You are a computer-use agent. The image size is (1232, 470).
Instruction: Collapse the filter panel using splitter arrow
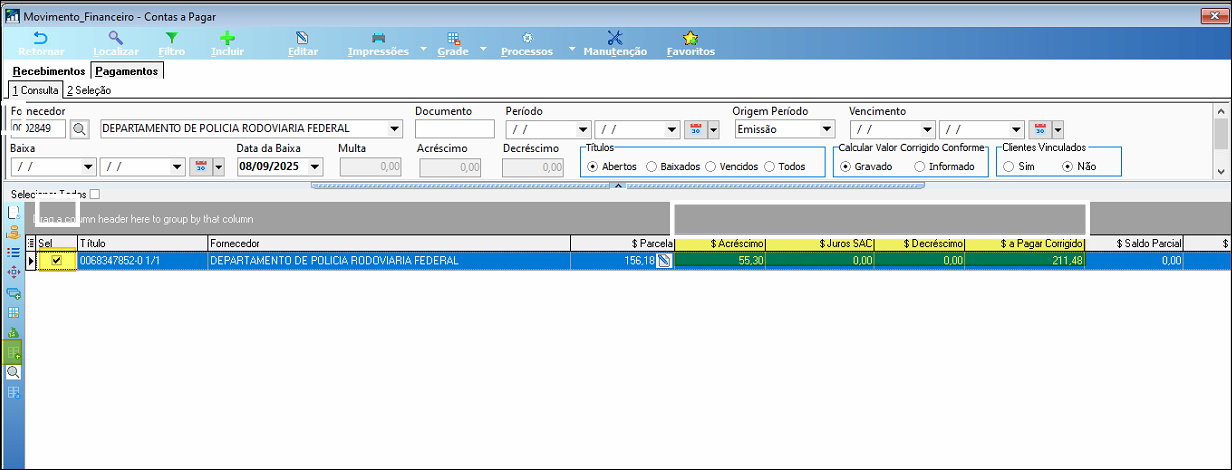point(617,185)
